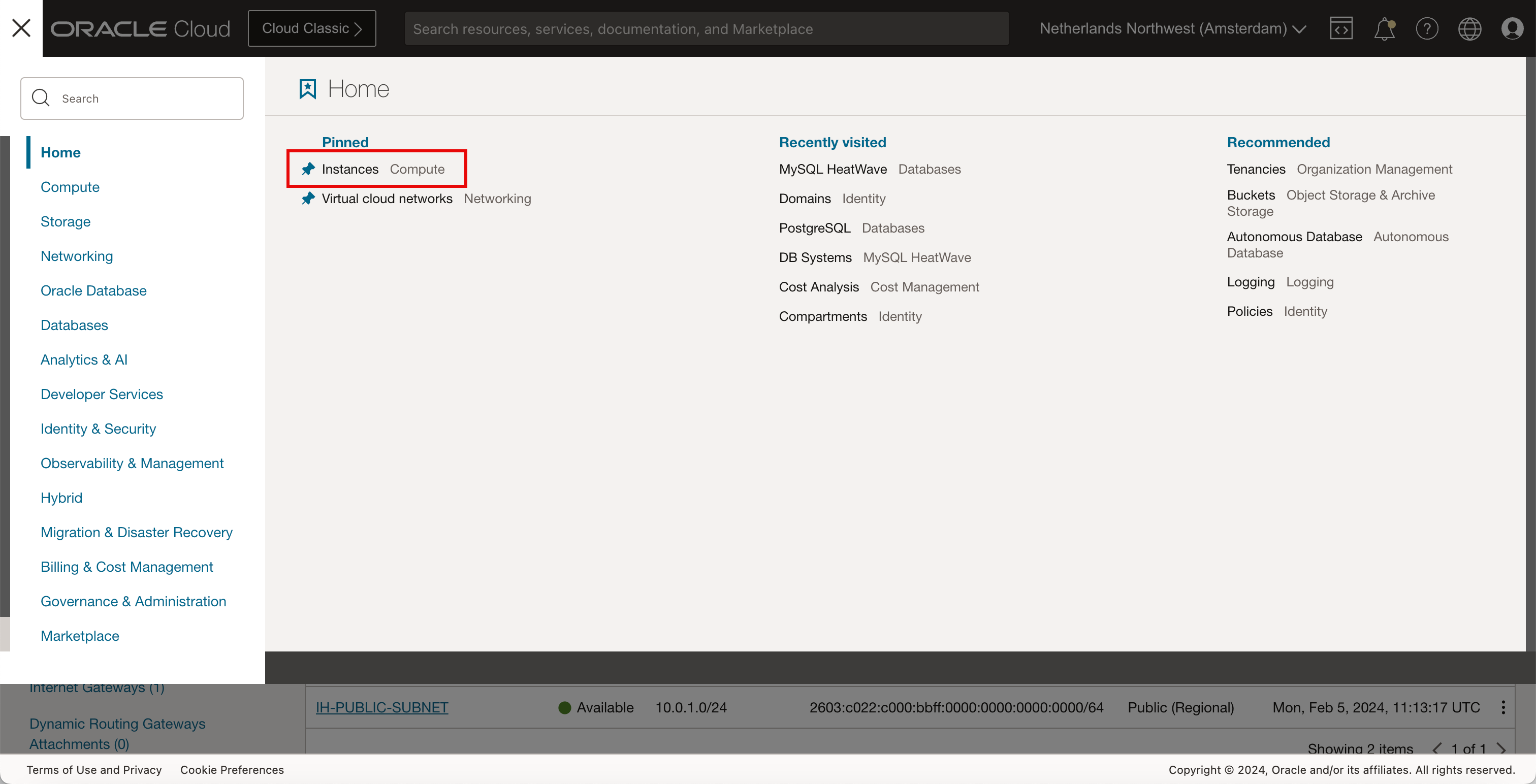Open Tenancies under Recommended
1536x784 pixels.
1256,169
